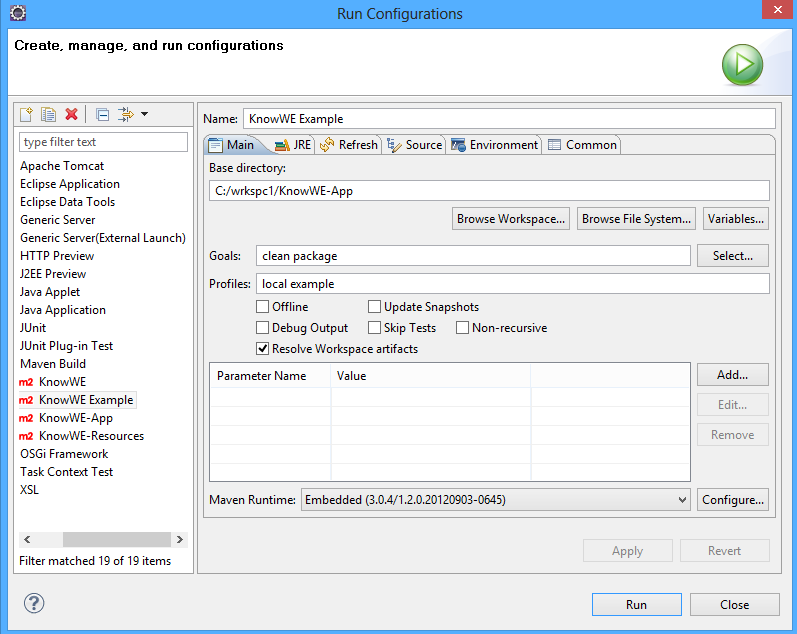Switch to the Main tab

click(x=232, y=145)
